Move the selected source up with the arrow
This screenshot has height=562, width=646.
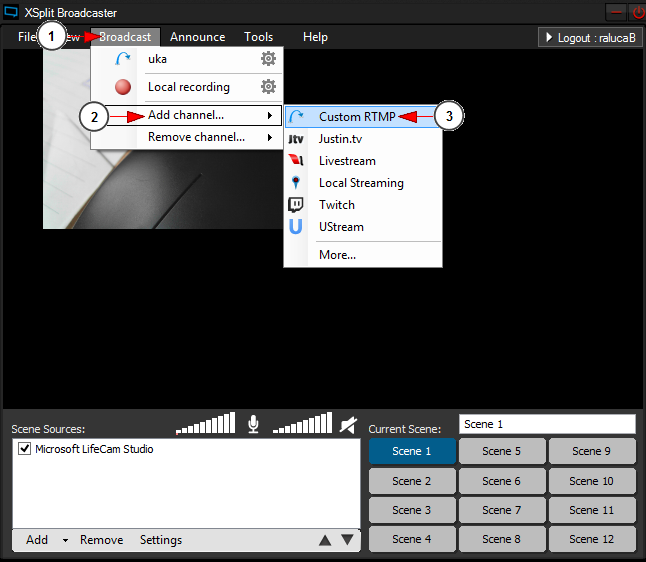pos(325,540)
